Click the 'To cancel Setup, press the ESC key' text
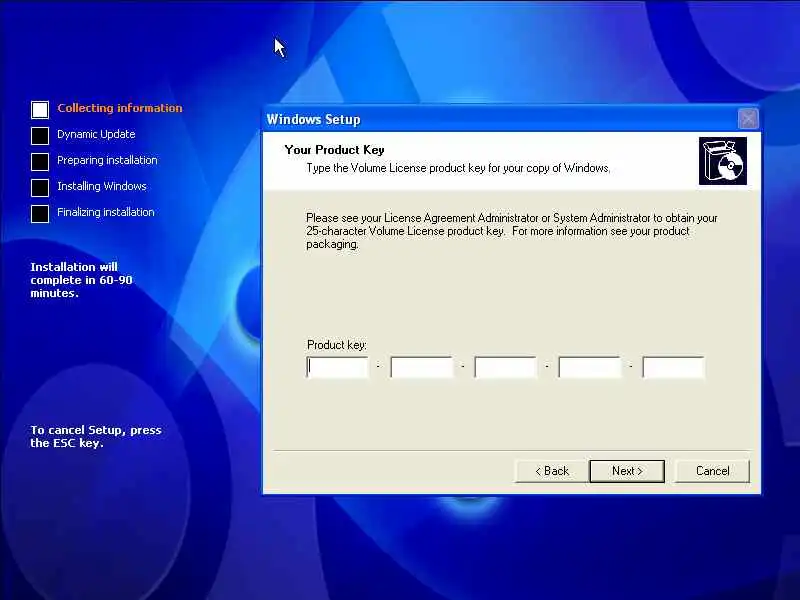Image resolution: width=800 pixels, height=600 pixels. coord(96,436)
